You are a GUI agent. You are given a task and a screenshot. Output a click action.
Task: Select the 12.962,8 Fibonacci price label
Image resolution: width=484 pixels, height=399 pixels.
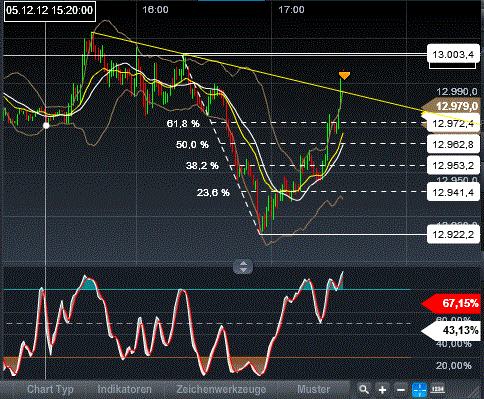click(x=453, y=145)
